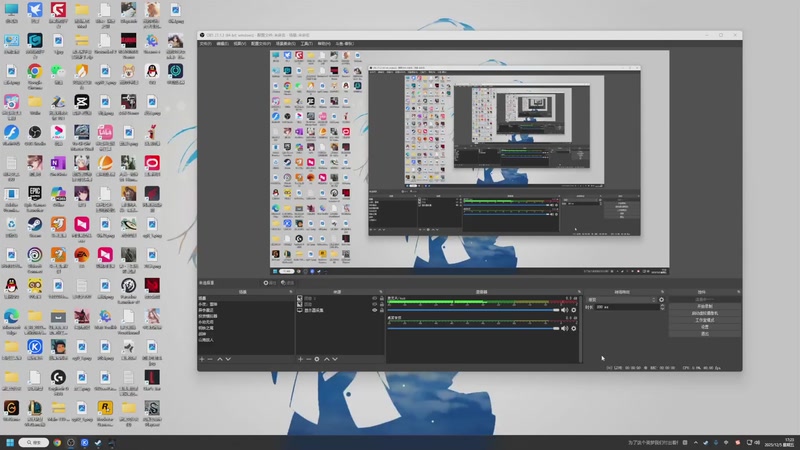Image resolution: width=800 pixels, height=450 pixels.
Task: Select the Google Chrome desktop shortcut
Action: (35, 75)
